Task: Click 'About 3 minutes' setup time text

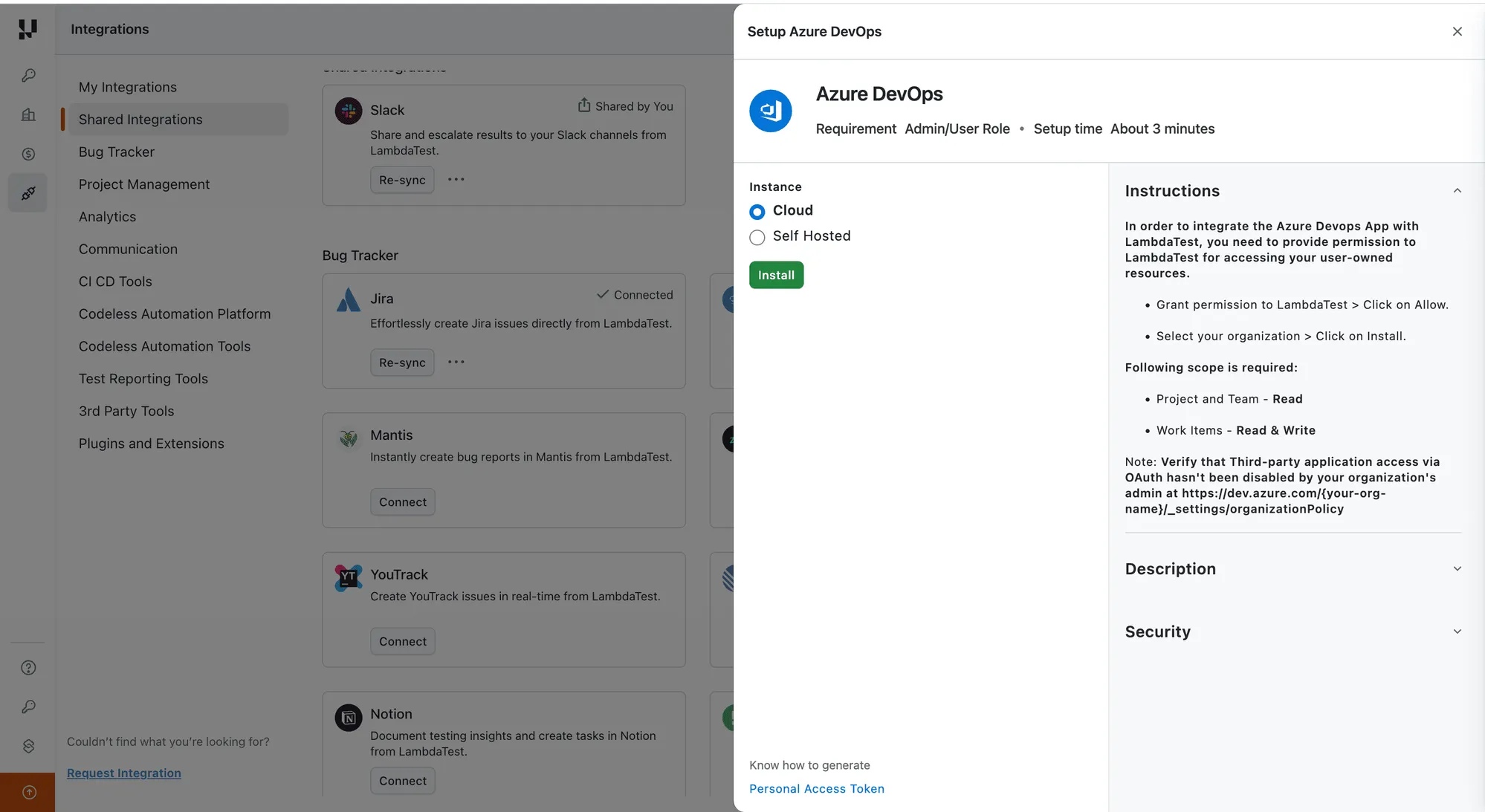Action: point(1162,129)
